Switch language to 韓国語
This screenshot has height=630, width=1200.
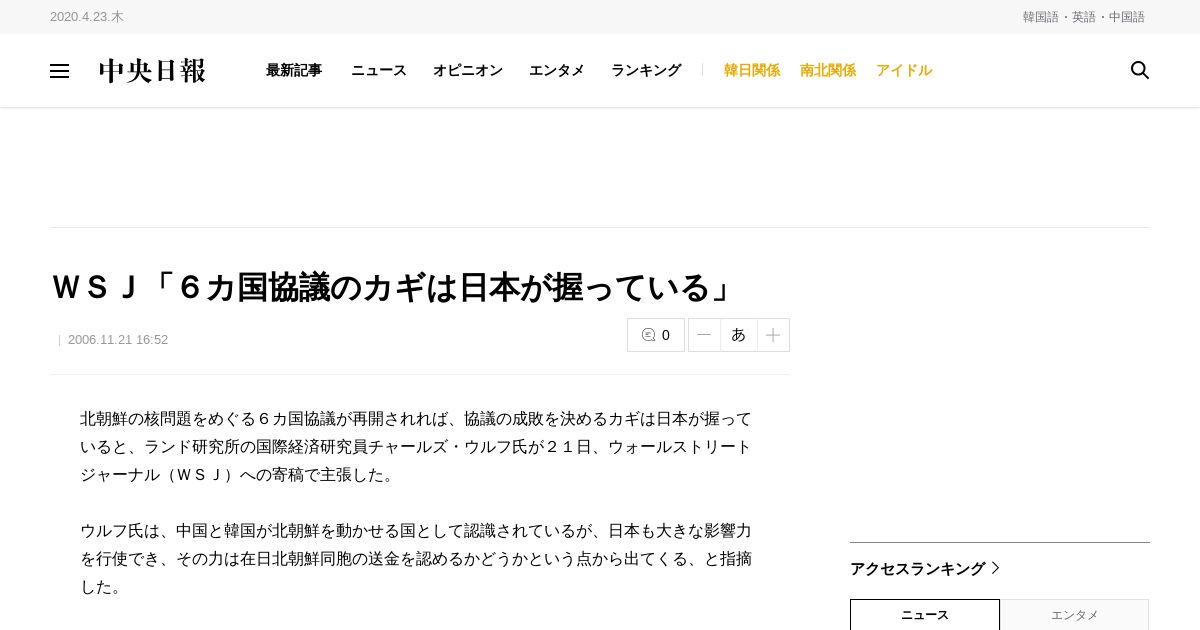(x=1041, y=17)
